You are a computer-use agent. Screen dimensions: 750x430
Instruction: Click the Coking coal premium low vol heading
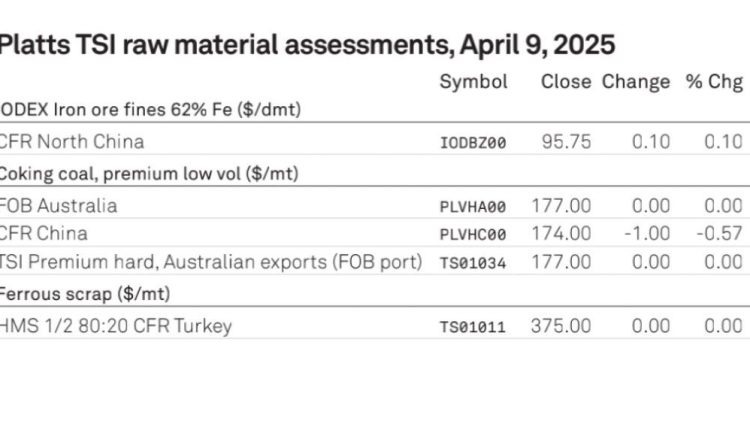tap(149, 174)
